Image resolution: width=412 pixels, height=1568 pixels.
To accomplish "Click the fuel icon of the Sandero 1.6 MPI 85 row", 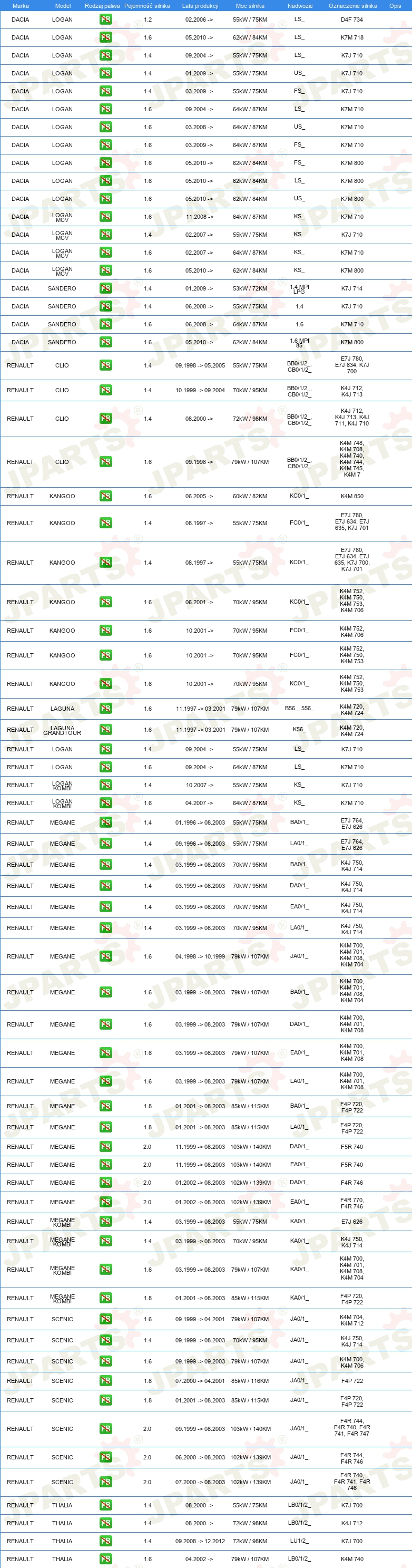I will click(105, 342).
